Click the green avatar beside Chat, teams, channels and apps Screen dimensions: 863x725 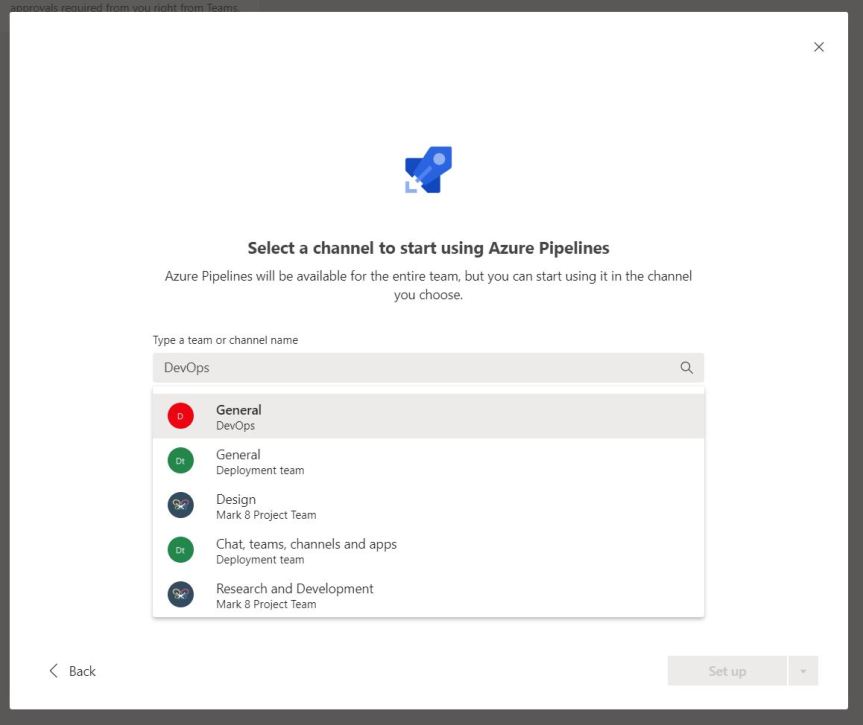(x=180, y=551)
